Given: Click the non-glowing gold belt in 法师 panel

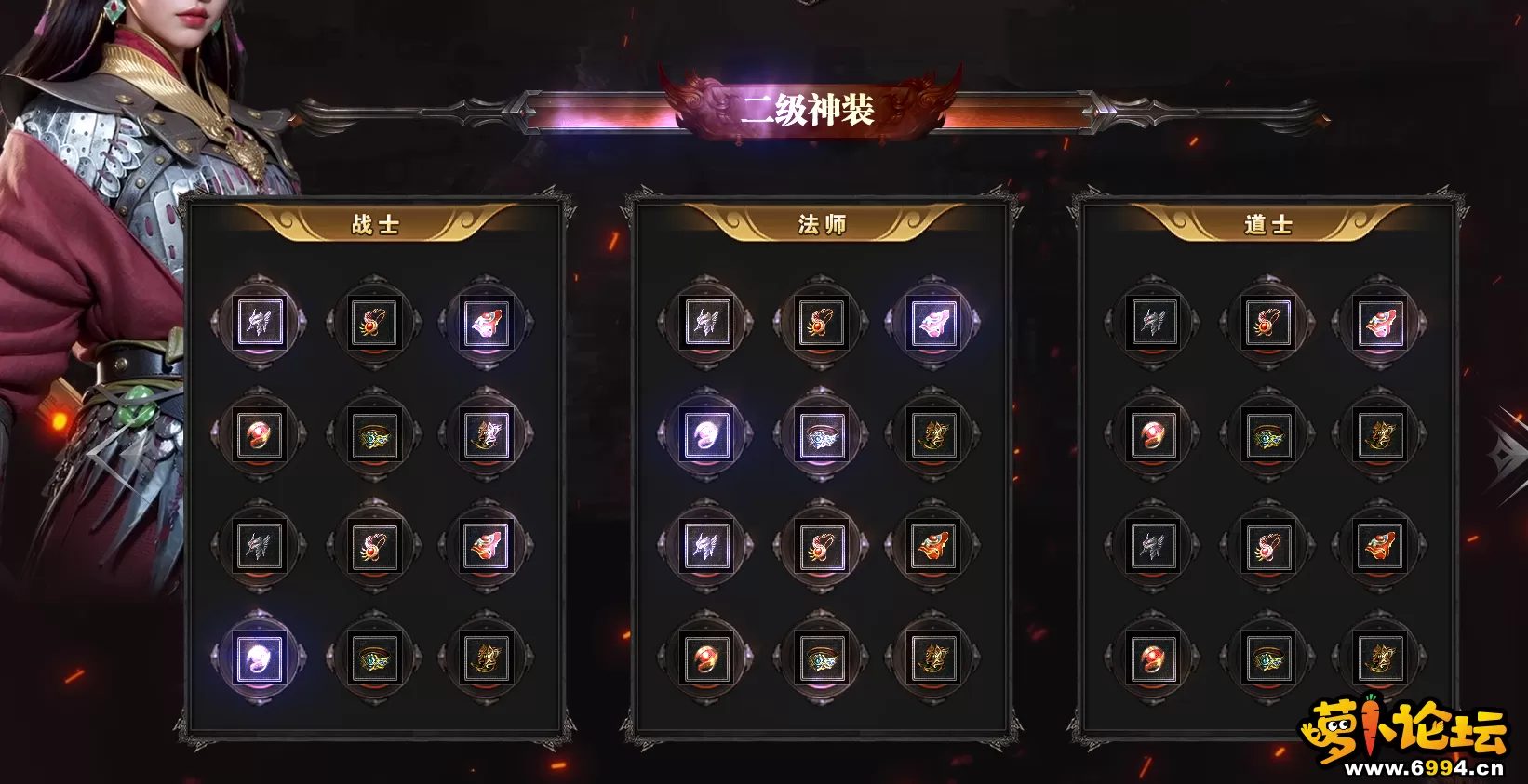Looking at the screenshot, I should (821, 658).
